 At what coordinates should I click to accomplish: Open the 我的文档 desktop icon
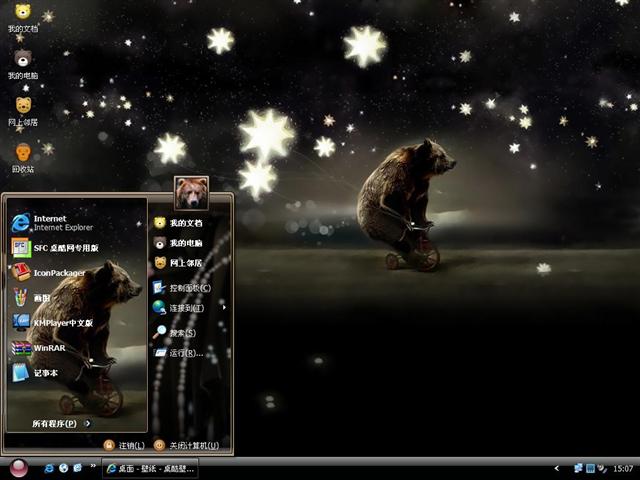23,17
